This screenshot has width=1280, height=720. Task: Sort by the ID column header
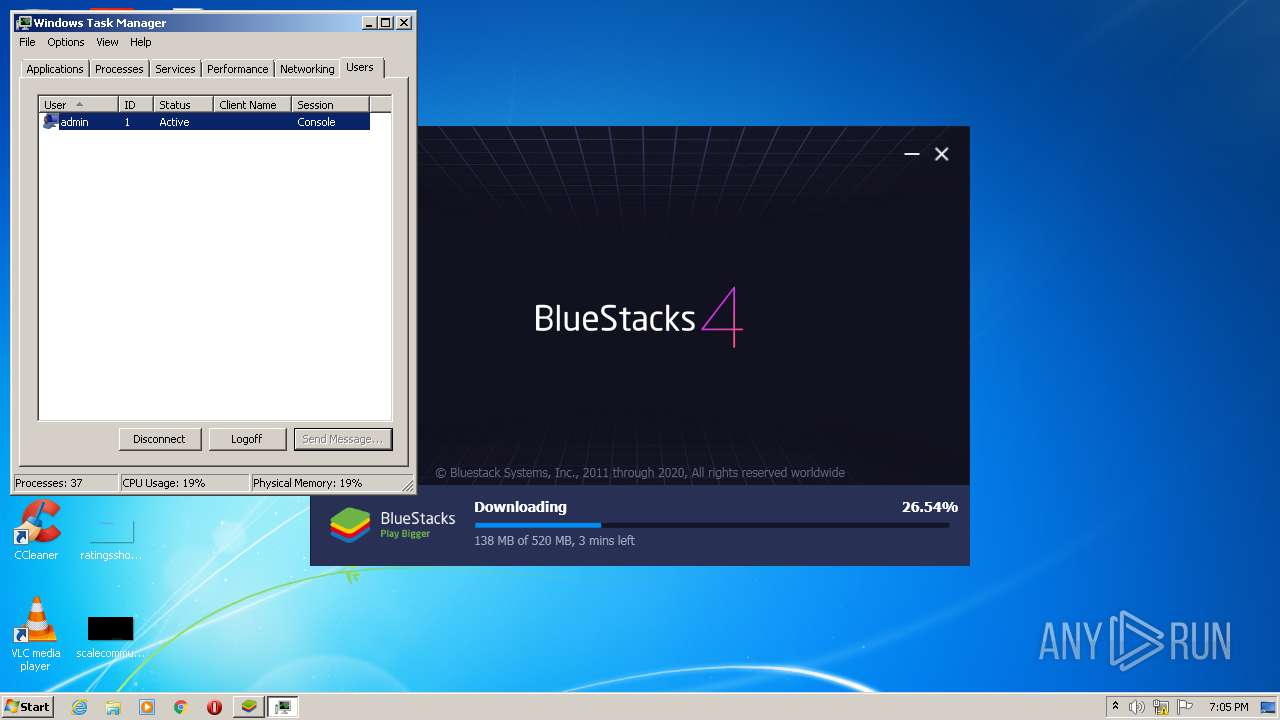[135, 104]
